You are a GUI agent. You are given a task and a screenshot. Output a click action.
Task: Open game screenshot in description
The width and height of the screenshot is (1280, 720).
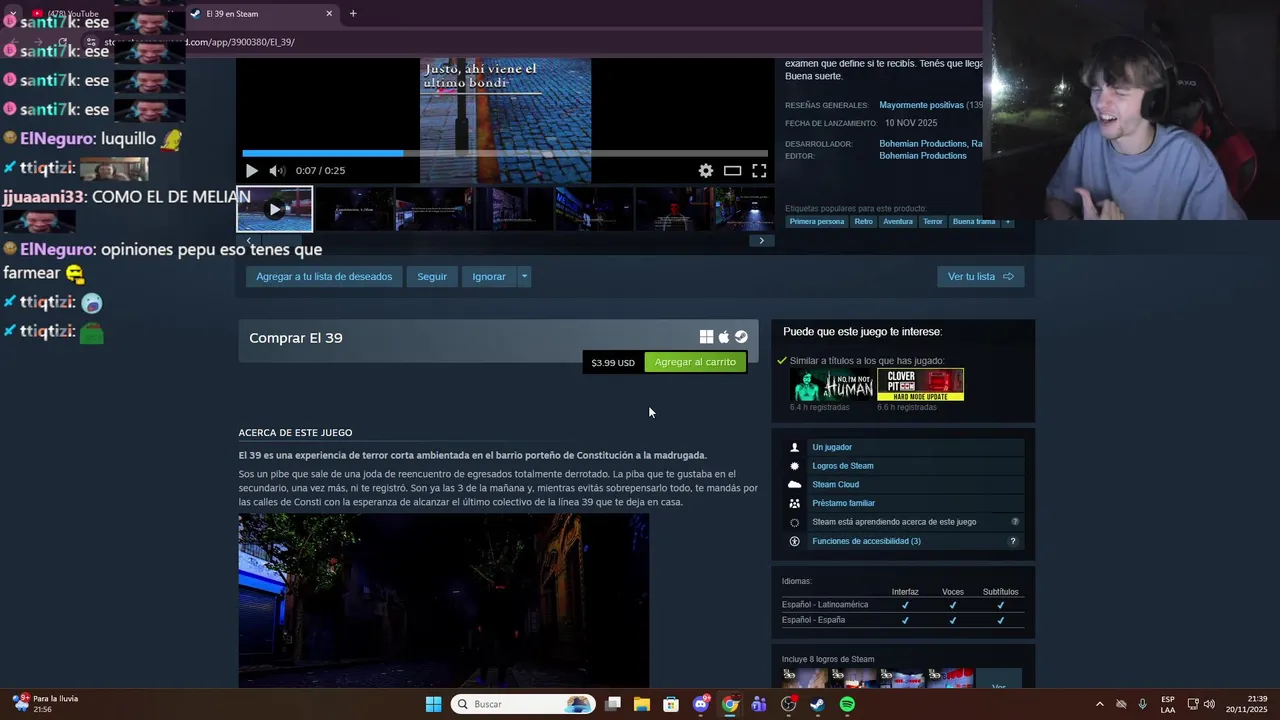(x=443, y=600)
